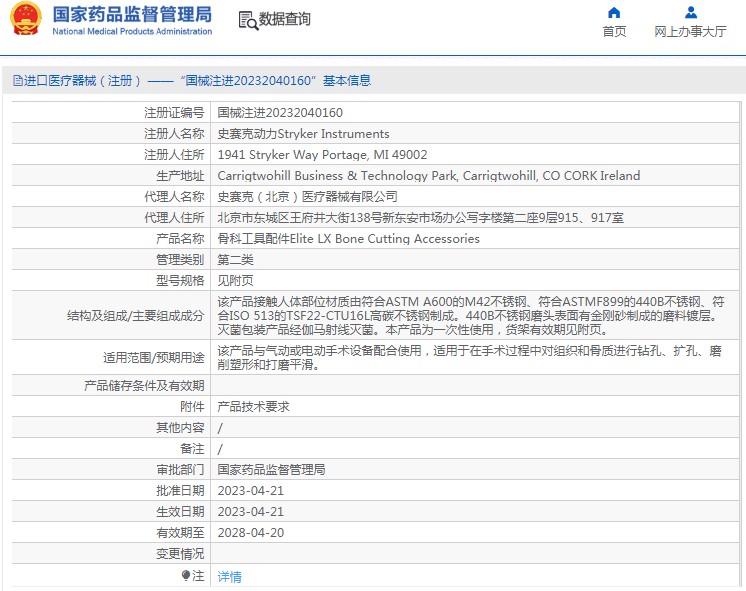
Task: Click the document icon before 进口医疗器械
Action: point(18,80)
